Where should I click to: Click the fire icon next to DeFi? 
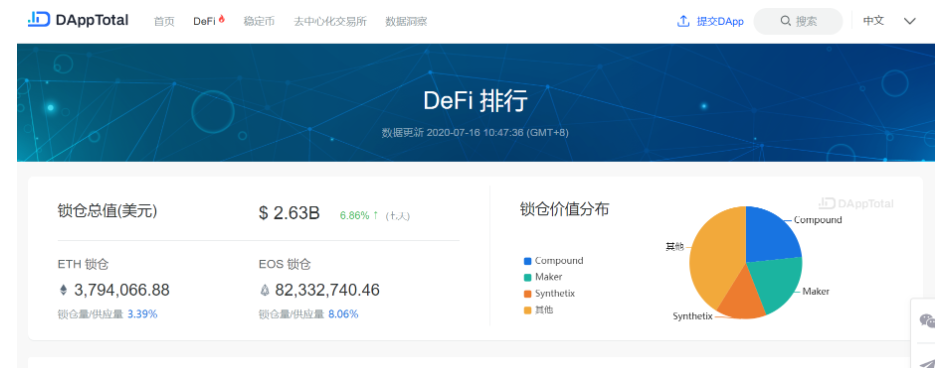221,19
